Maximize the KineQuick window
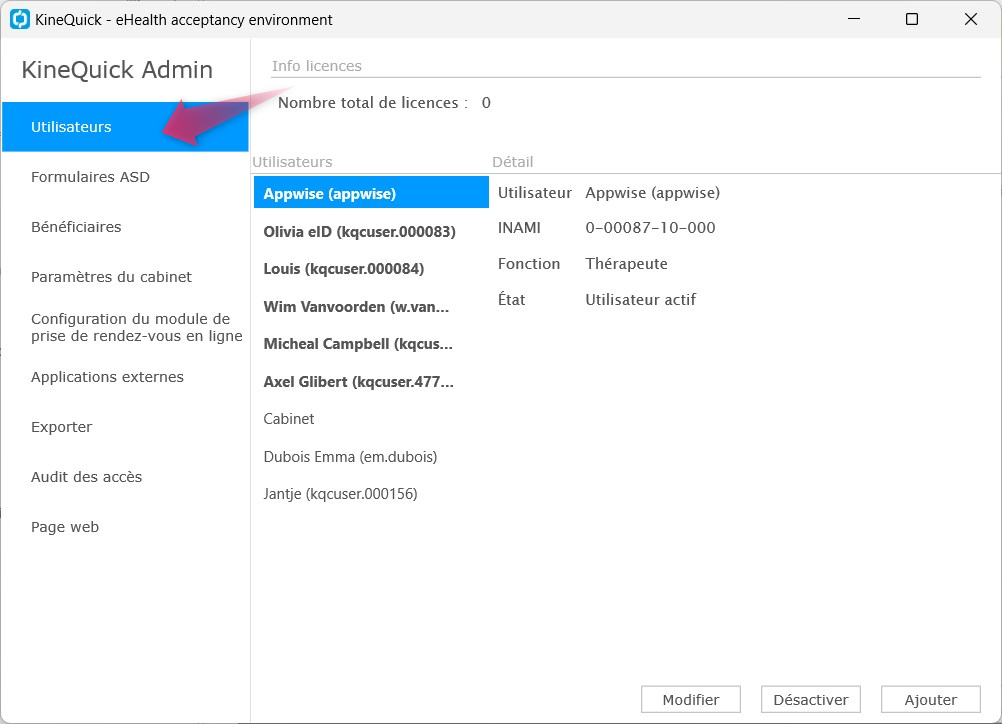This screenshot has height=724, width=1002. point(912,19)
